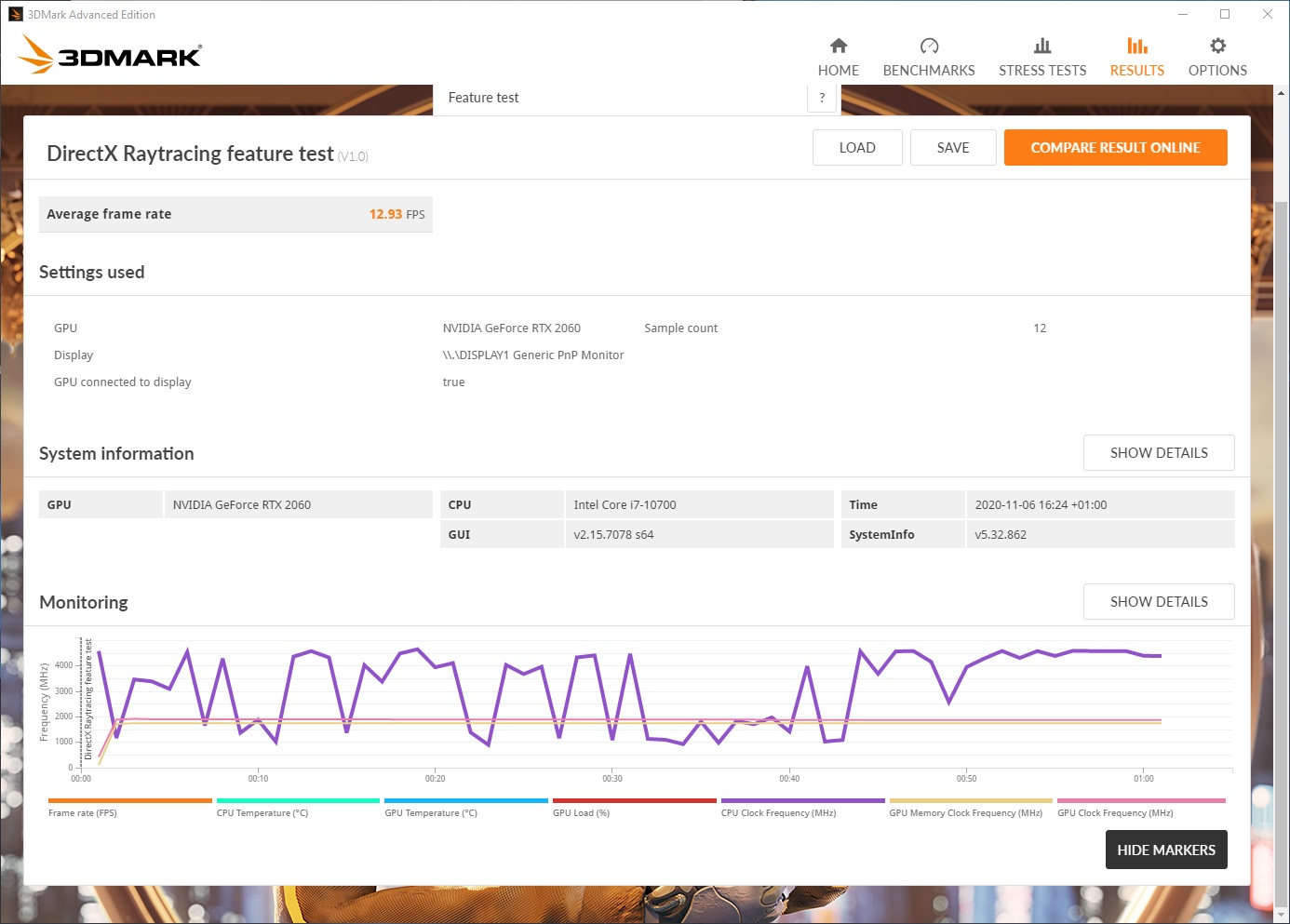Click the SAVE button
Image resolution: width=1290 pixels, height=924 pixels.
953,148
